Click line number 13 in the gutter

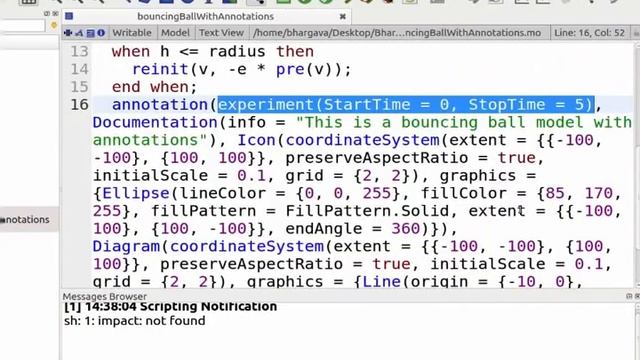(x=79, y=51)
